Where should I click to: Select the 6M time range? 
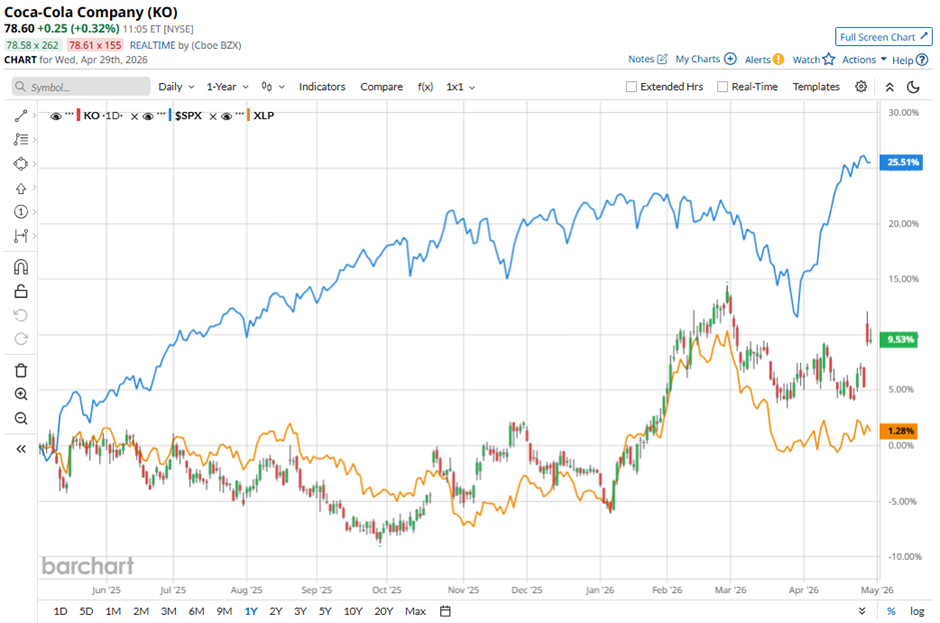click(x=196, y=611)
